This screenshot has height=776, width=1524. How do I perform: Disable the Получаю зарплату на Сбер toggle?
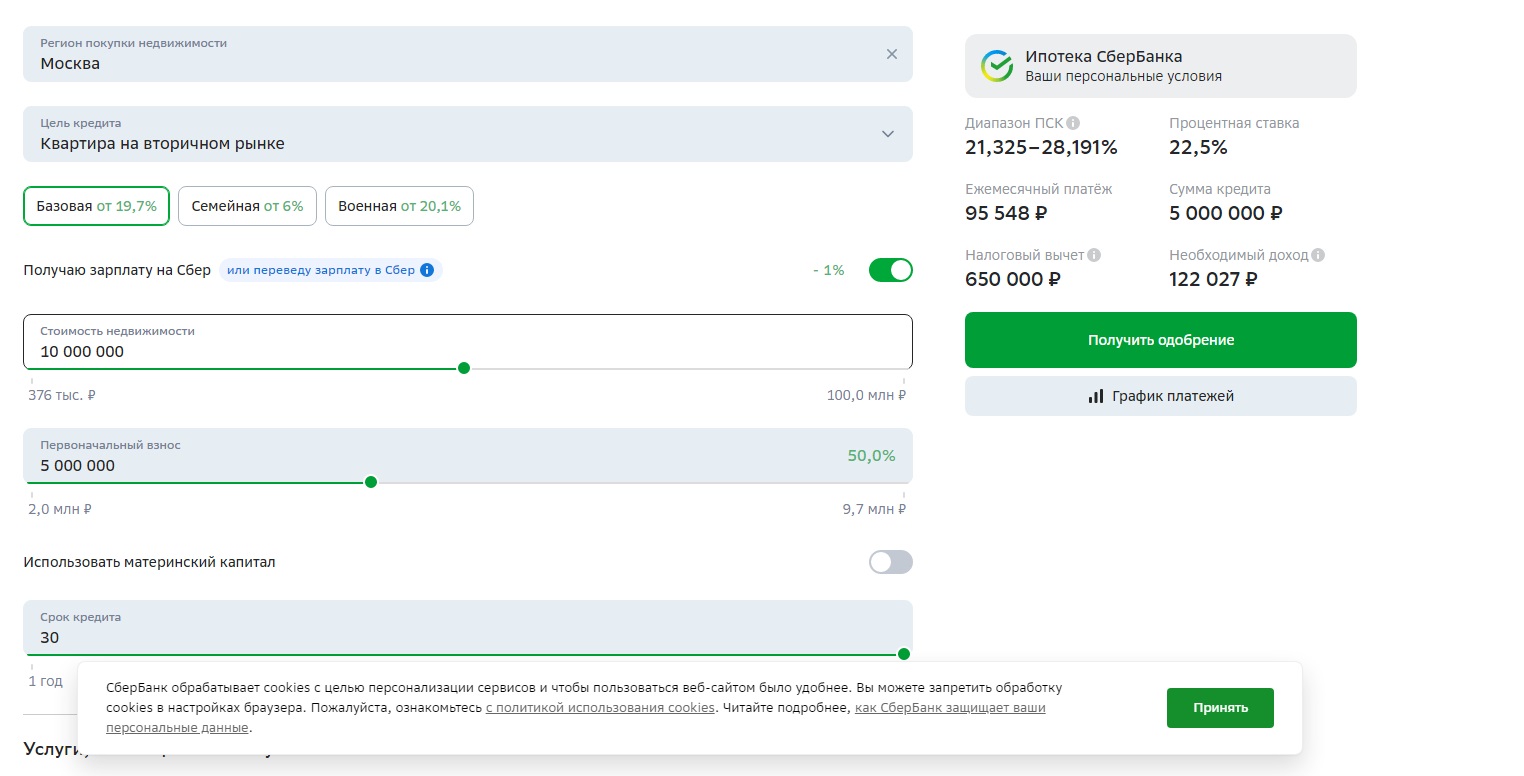890,270
